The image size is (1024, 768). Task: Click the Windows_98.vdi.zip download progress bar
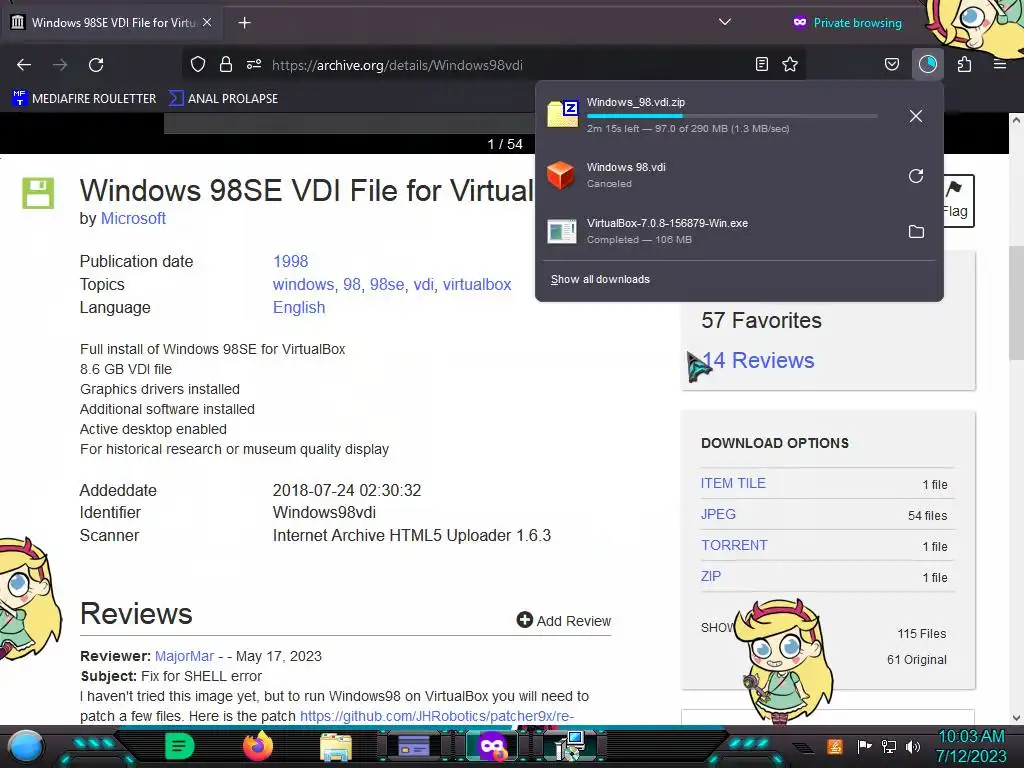tap(731, 116)
